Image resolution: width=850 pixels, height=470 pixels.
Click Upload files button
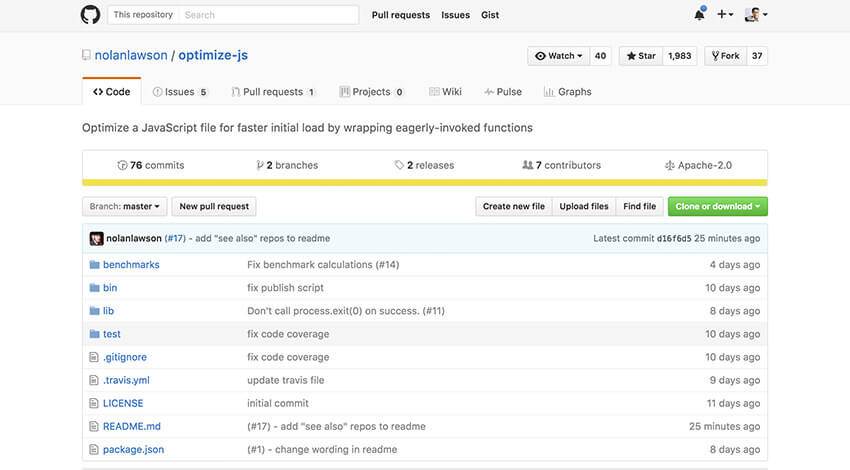(x=584, y=207)
